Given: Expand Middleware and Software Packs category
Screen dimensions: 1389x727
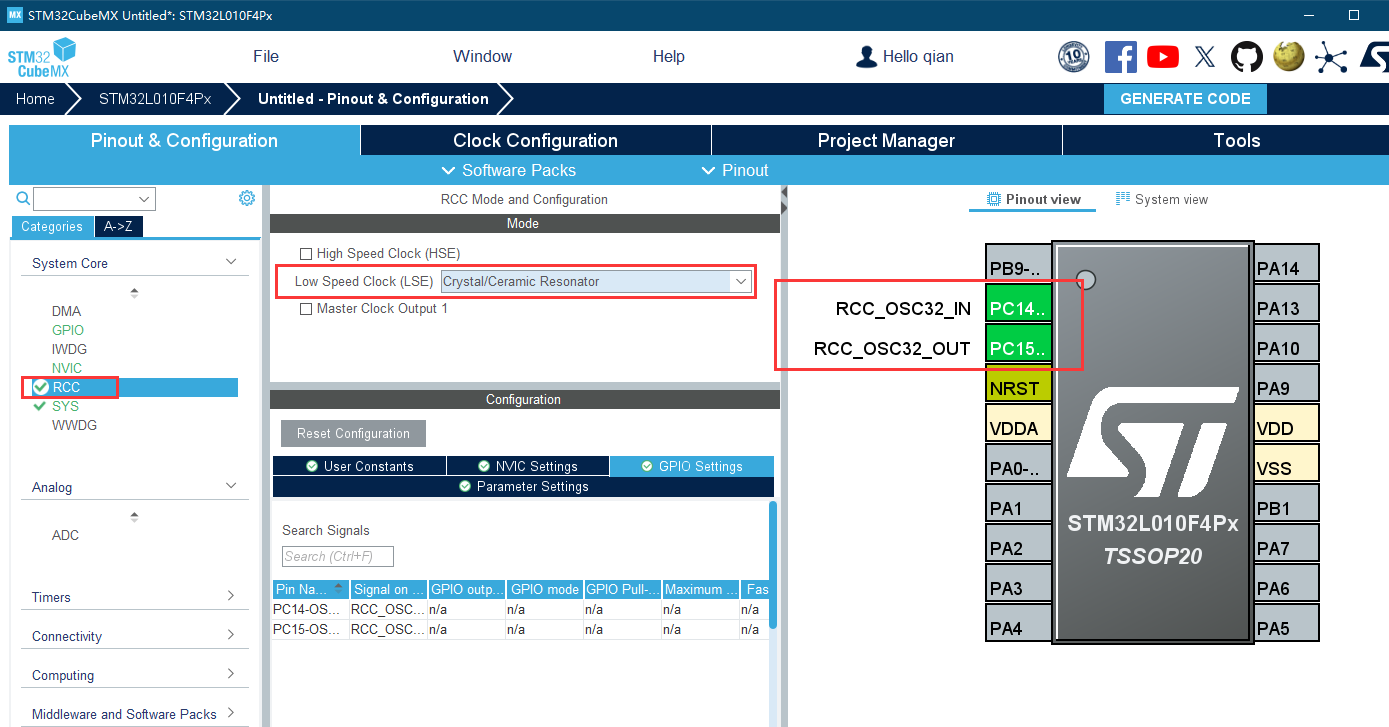Looking at the screenshot, I should (231, 713).
